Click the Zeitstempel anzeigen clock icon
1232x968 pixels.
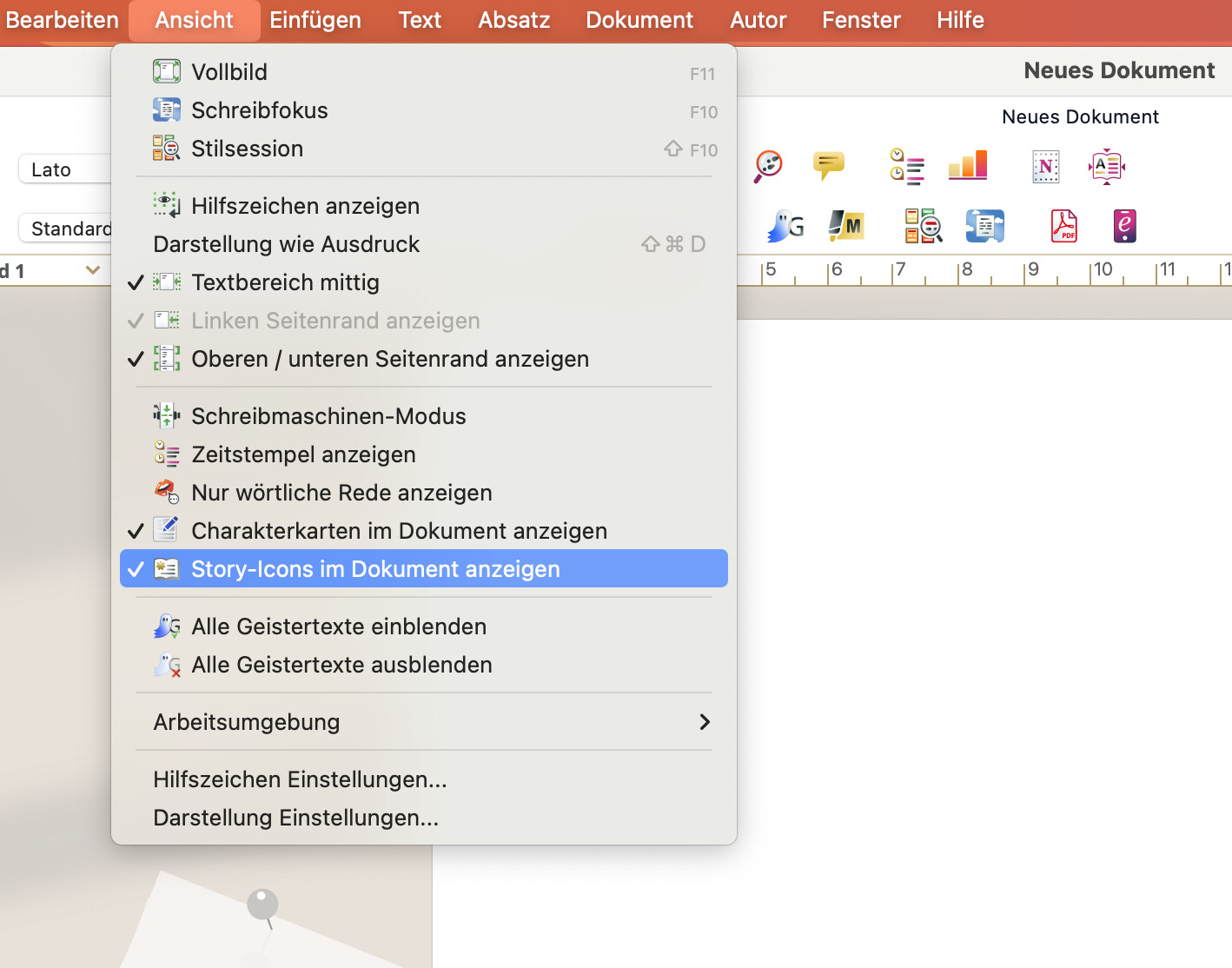point(166,454)
